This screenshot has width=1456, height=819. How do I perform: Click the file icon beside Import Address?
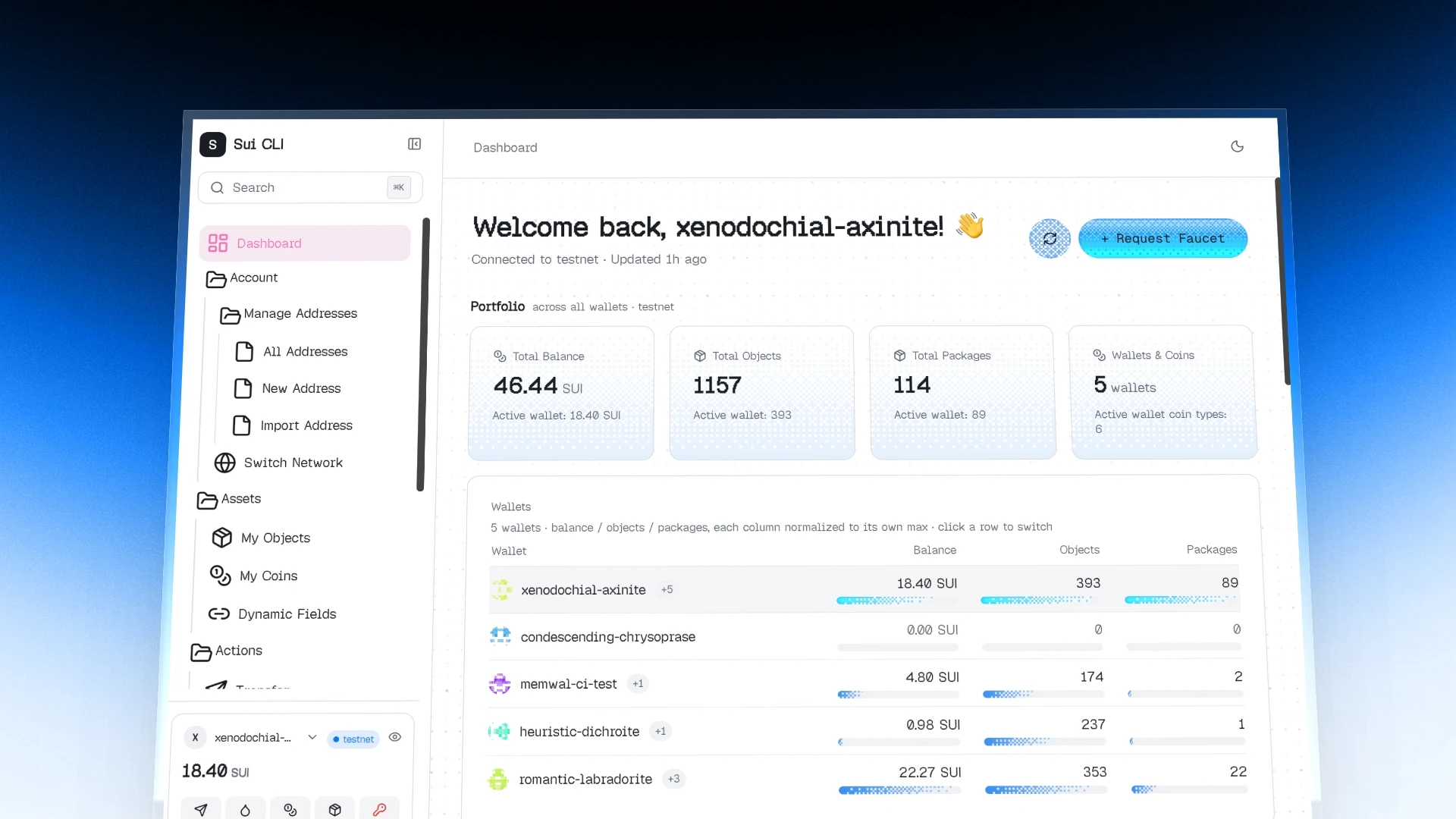(x=241, y=425)
